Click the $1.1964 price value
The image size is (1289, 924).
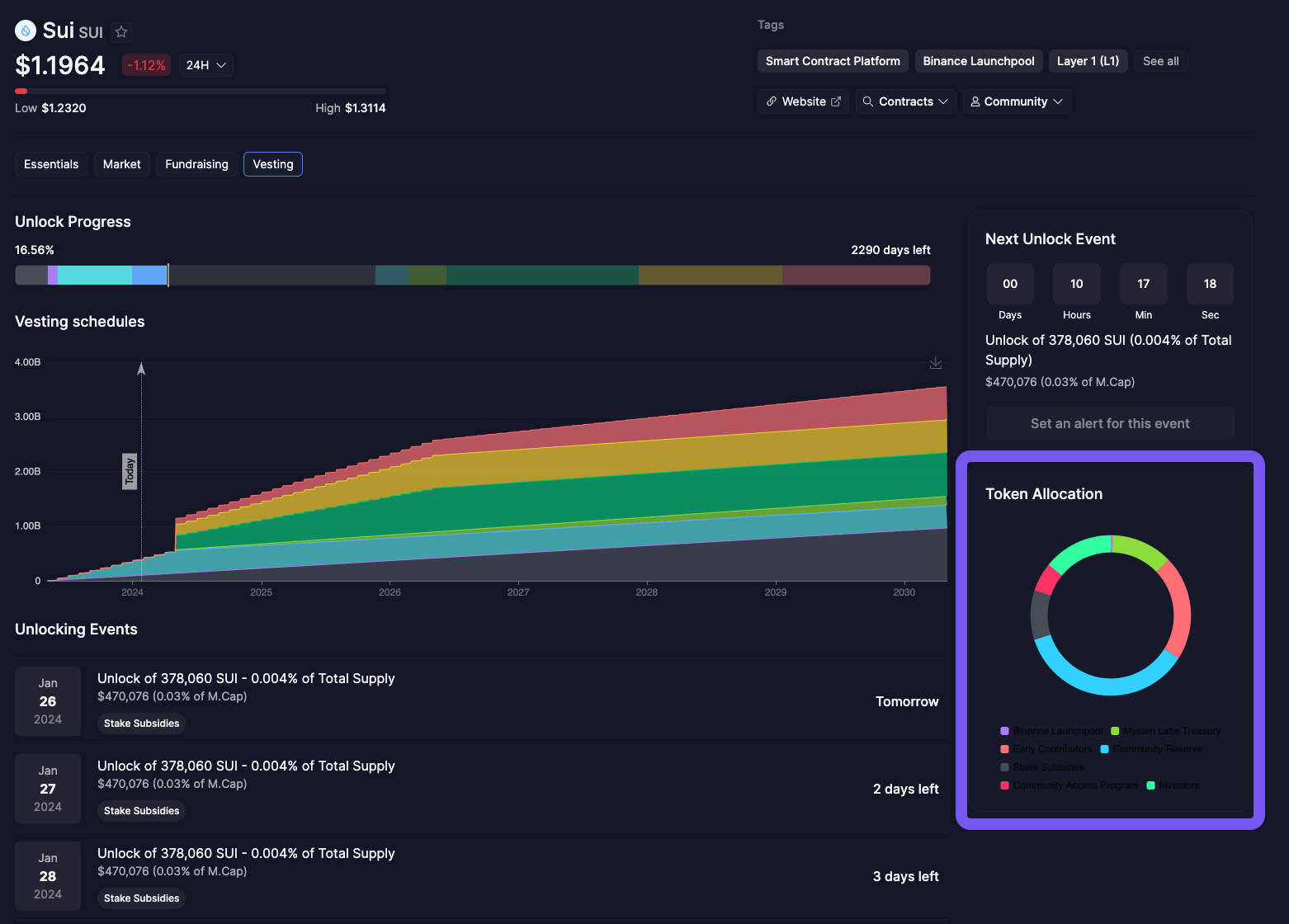pos(60,65)
